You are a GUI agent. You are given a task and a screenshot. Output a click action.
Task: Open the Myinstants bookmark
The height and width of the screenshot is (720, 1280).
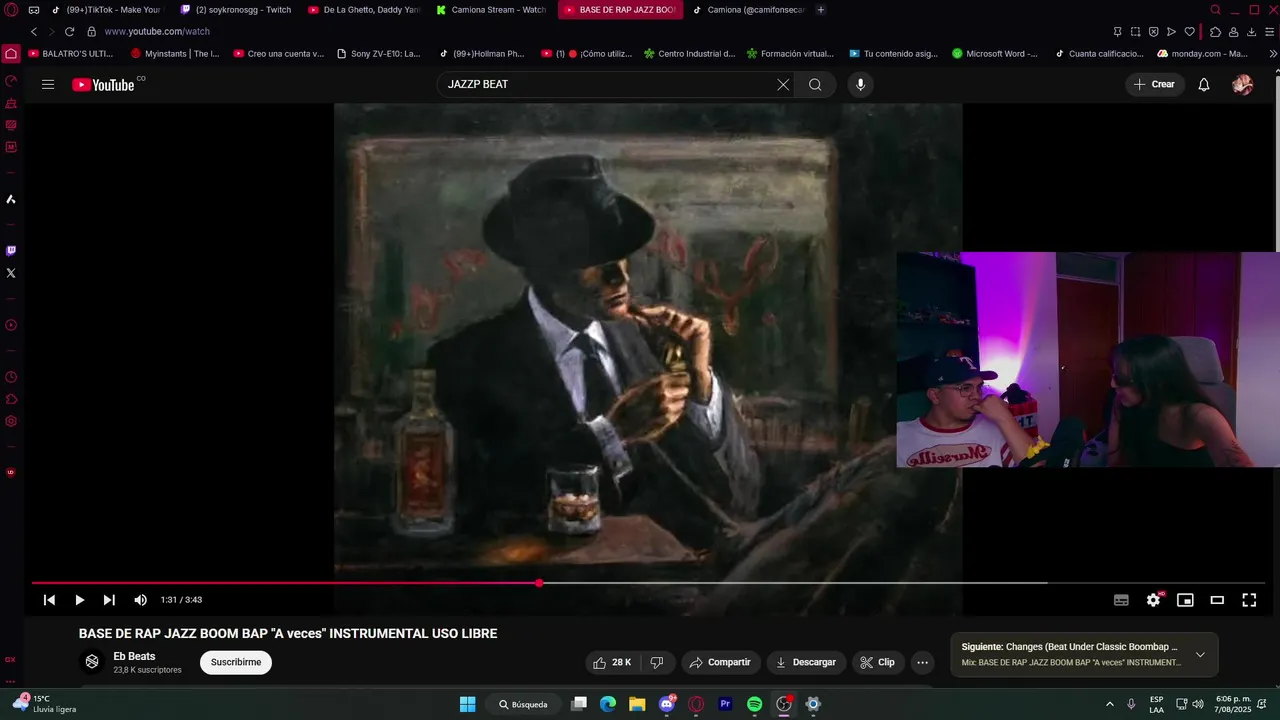175,54
